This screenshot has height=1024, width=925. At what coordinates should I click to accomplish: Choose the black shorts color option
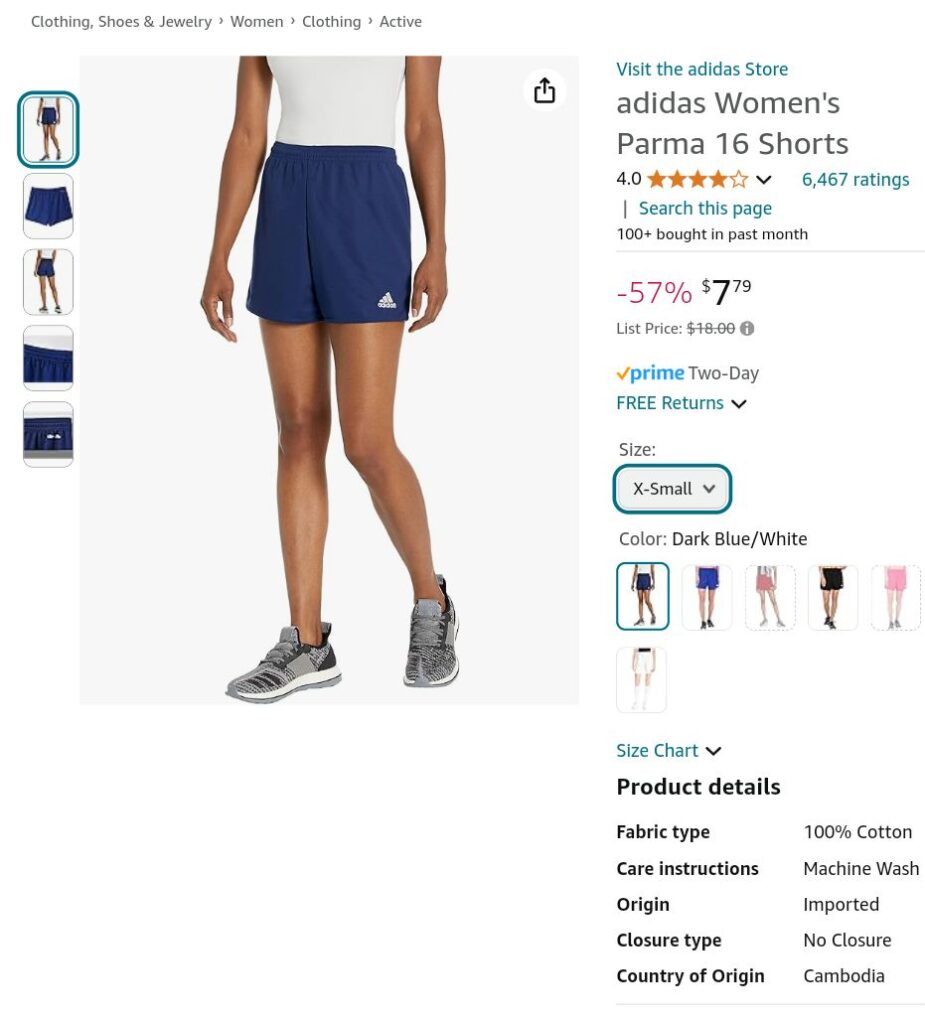coord(832,597)
